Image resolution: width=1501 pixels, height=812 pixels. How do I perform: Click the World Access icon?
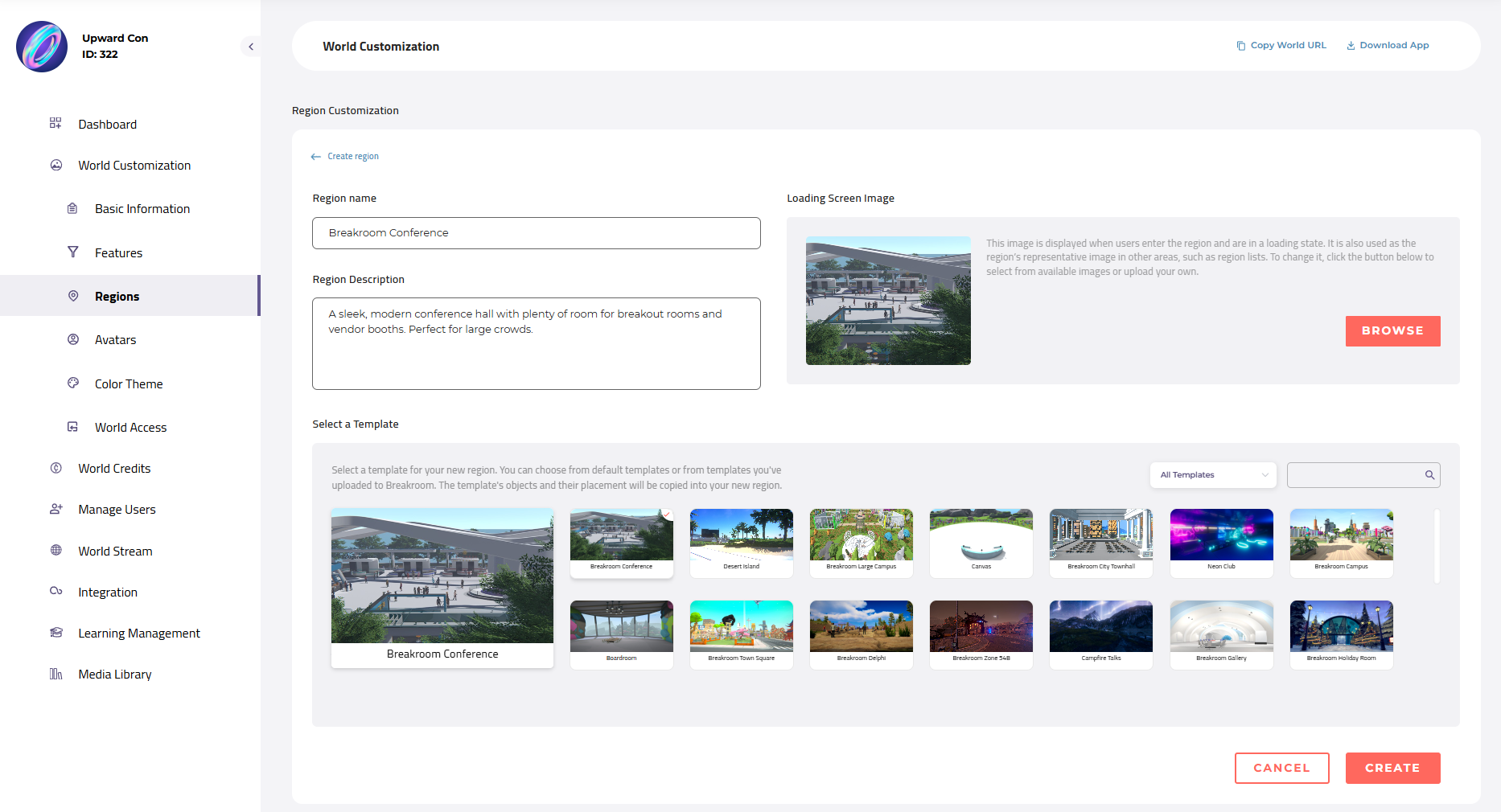click(x=73, y=427)
